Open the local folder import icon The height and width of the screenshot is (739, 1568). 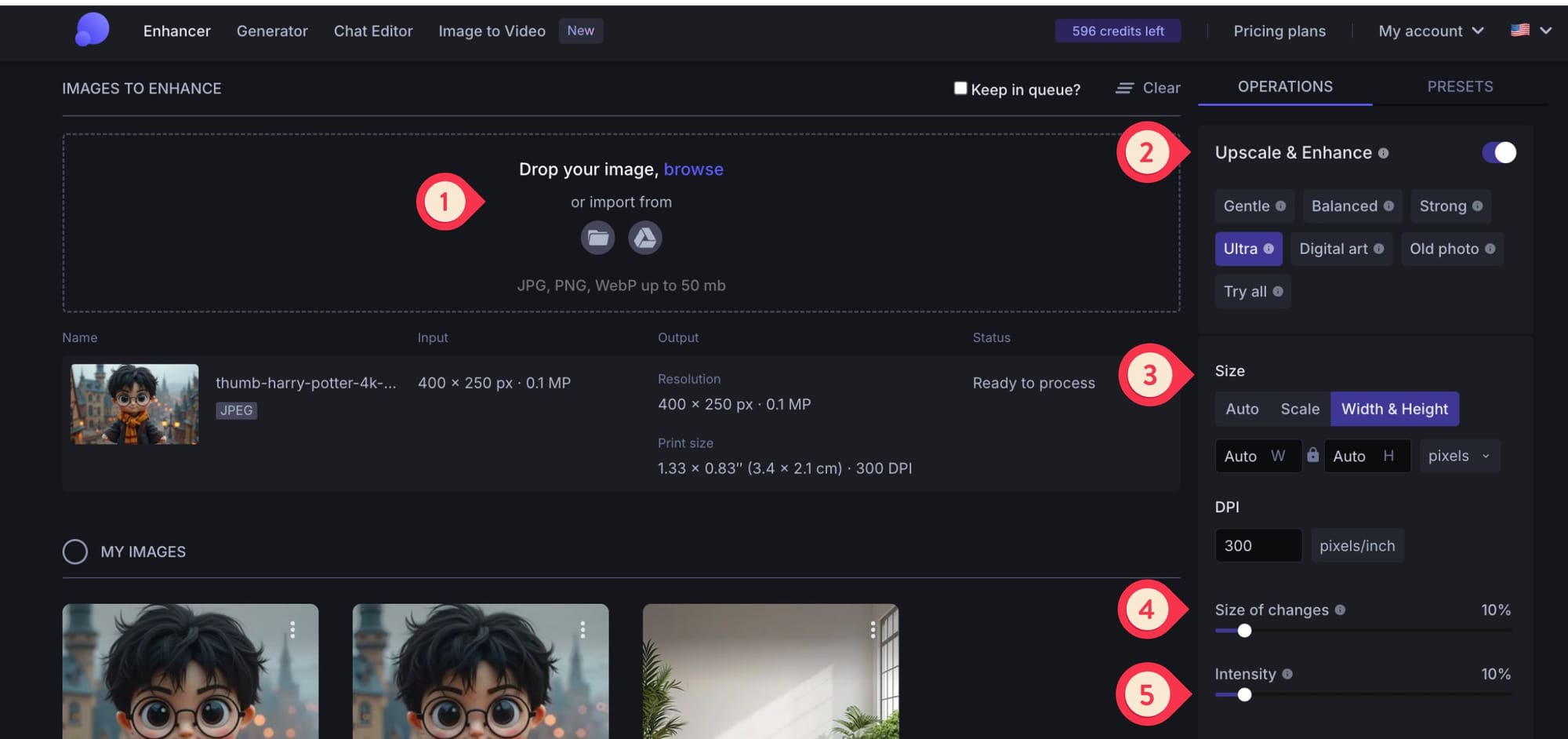tap(597, 238)
